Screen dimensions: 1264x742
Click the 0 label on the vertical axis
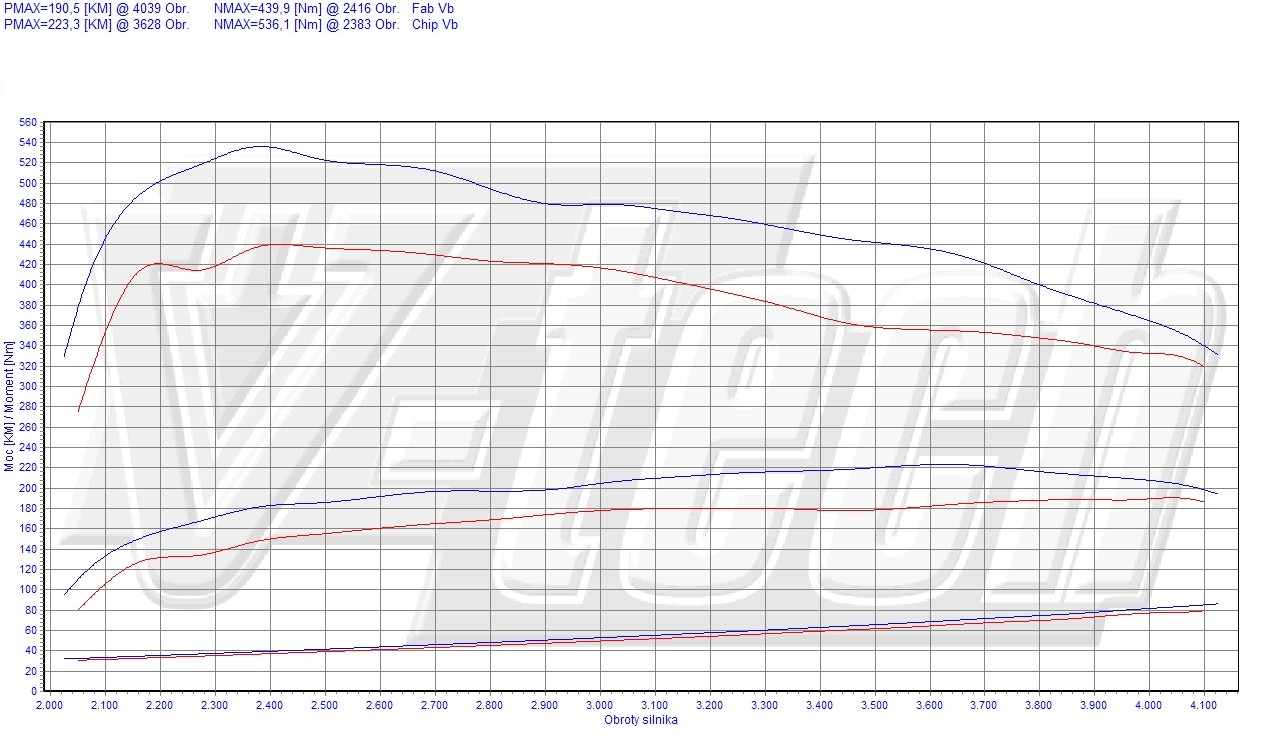tap(34, 691)
